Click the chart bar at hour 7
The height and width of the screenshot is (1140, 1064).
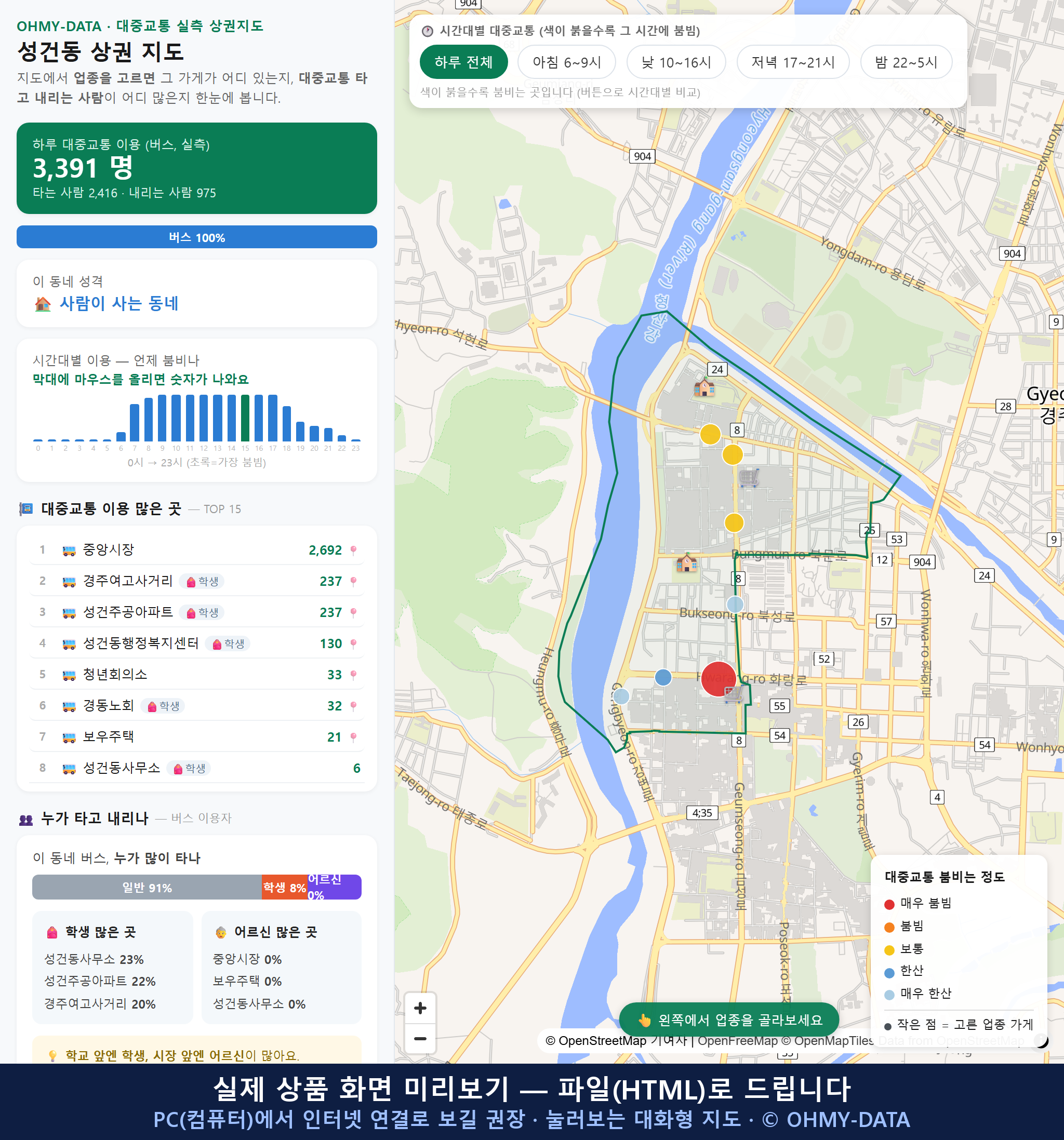pos(134,423)
